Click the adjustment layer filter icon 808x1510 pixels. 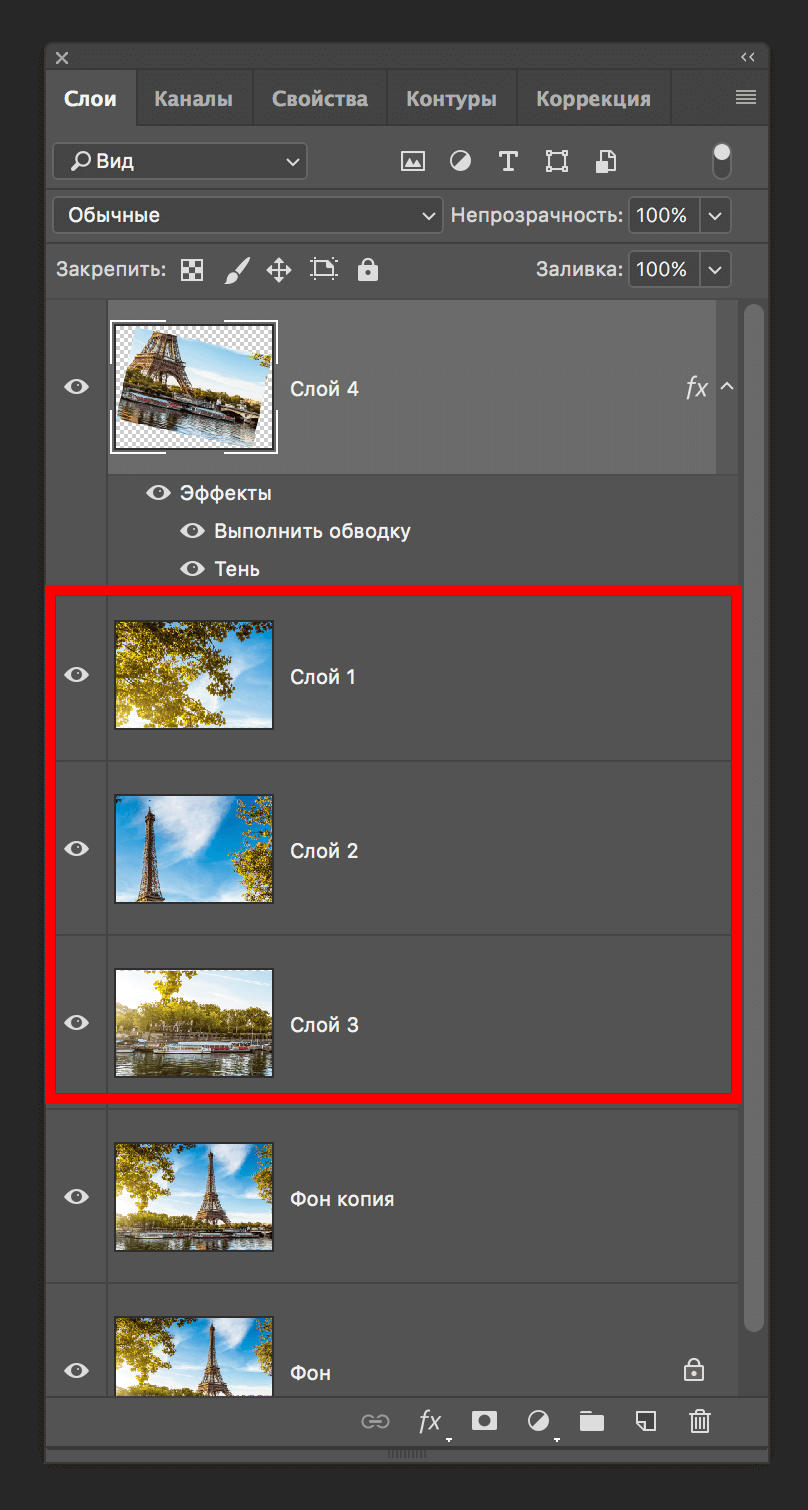[460, 161]
